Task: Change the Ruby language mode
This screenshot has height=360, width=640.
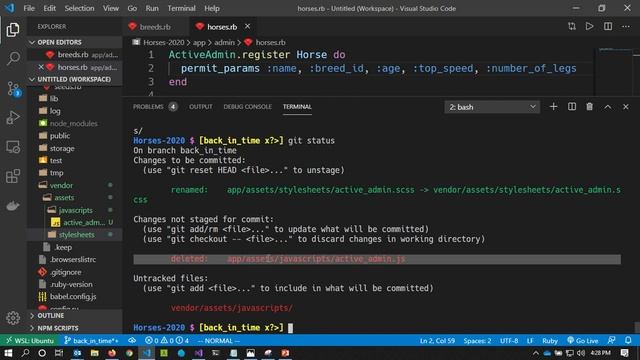Action: click(550, 340)
